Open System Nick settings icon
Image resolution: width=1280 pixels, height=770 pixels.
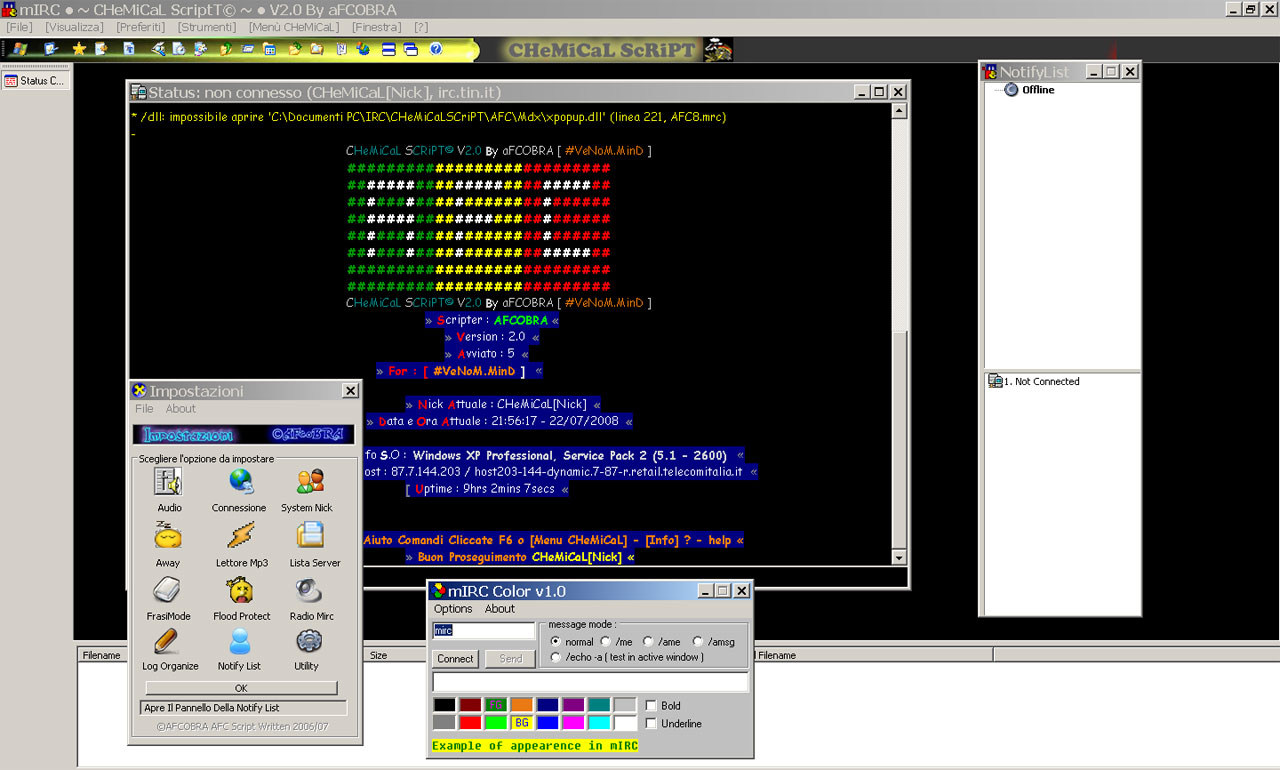[309, 483]
